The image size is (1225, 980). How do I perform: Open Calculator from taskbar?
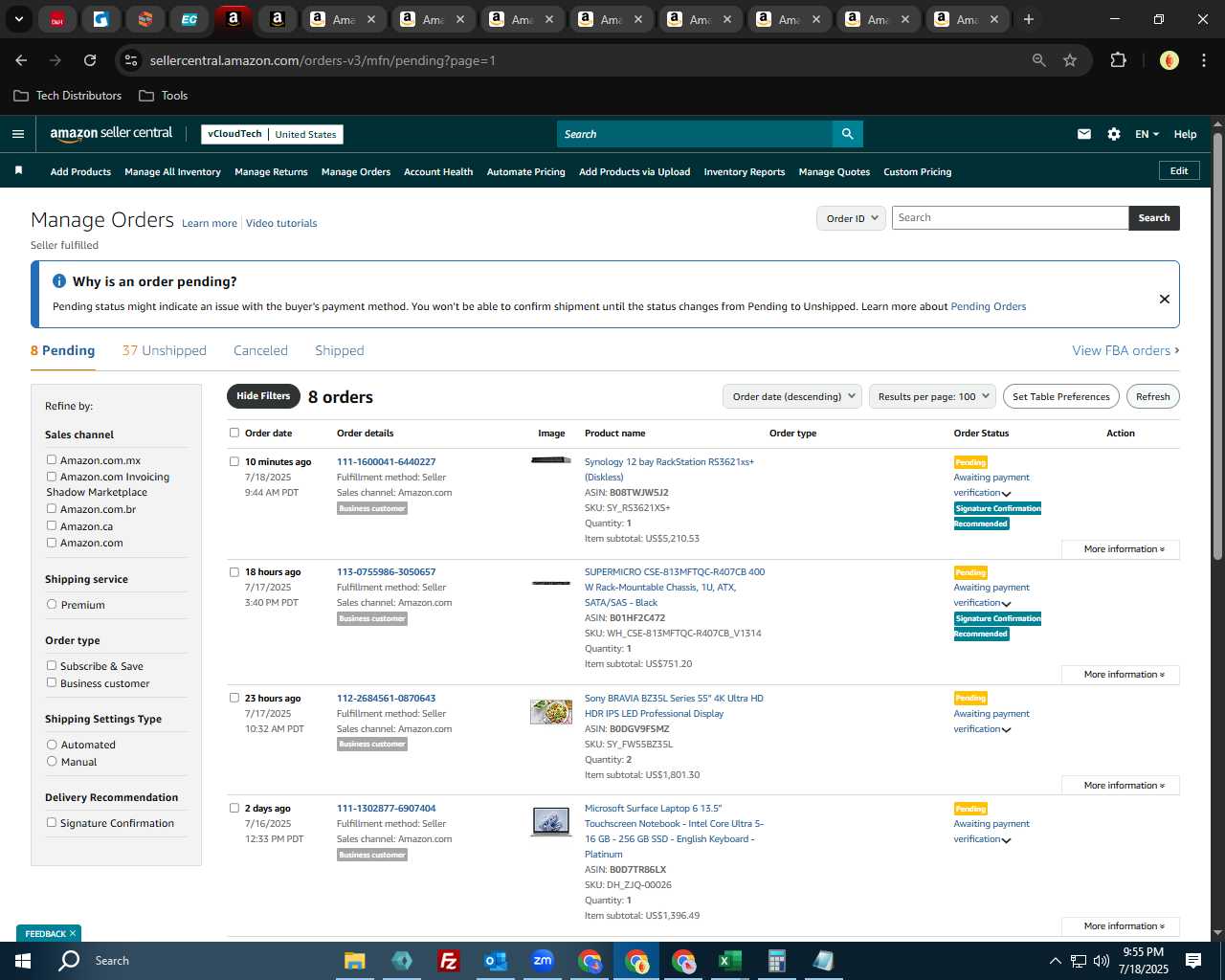point(776,961)
